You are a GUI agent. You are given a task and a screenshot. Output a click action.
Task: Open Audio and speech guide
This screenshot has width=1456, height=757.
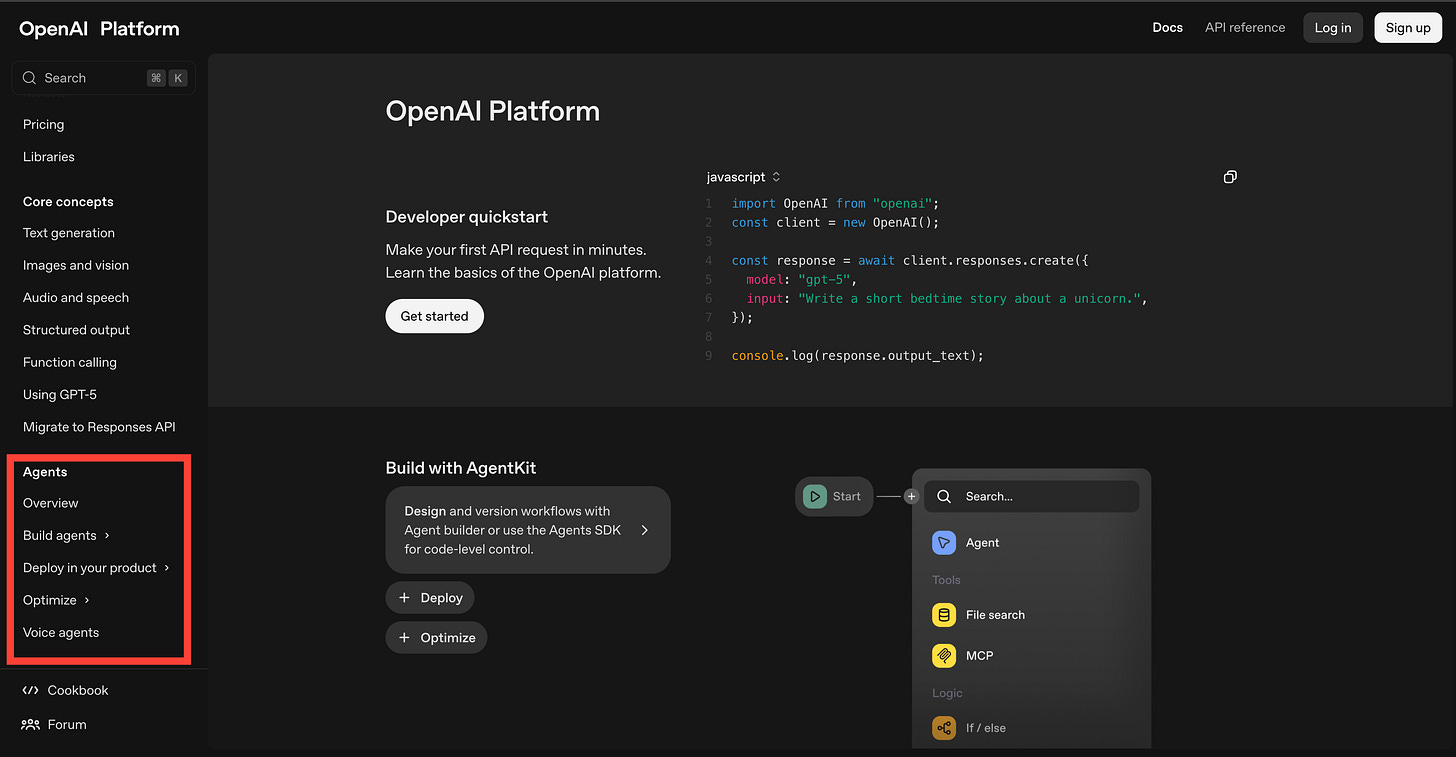(x=76, y=297)
